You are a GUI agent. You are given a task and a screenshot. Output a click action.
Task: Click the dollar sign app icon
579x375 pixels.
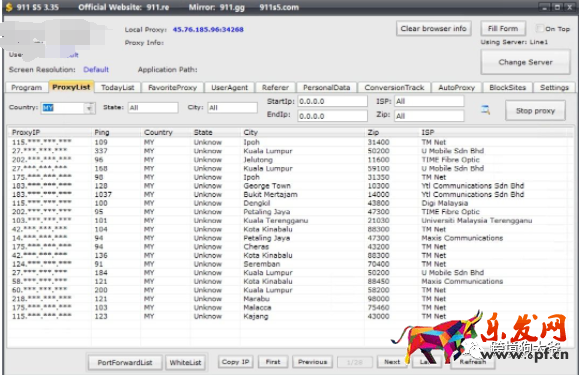(9, 7)
